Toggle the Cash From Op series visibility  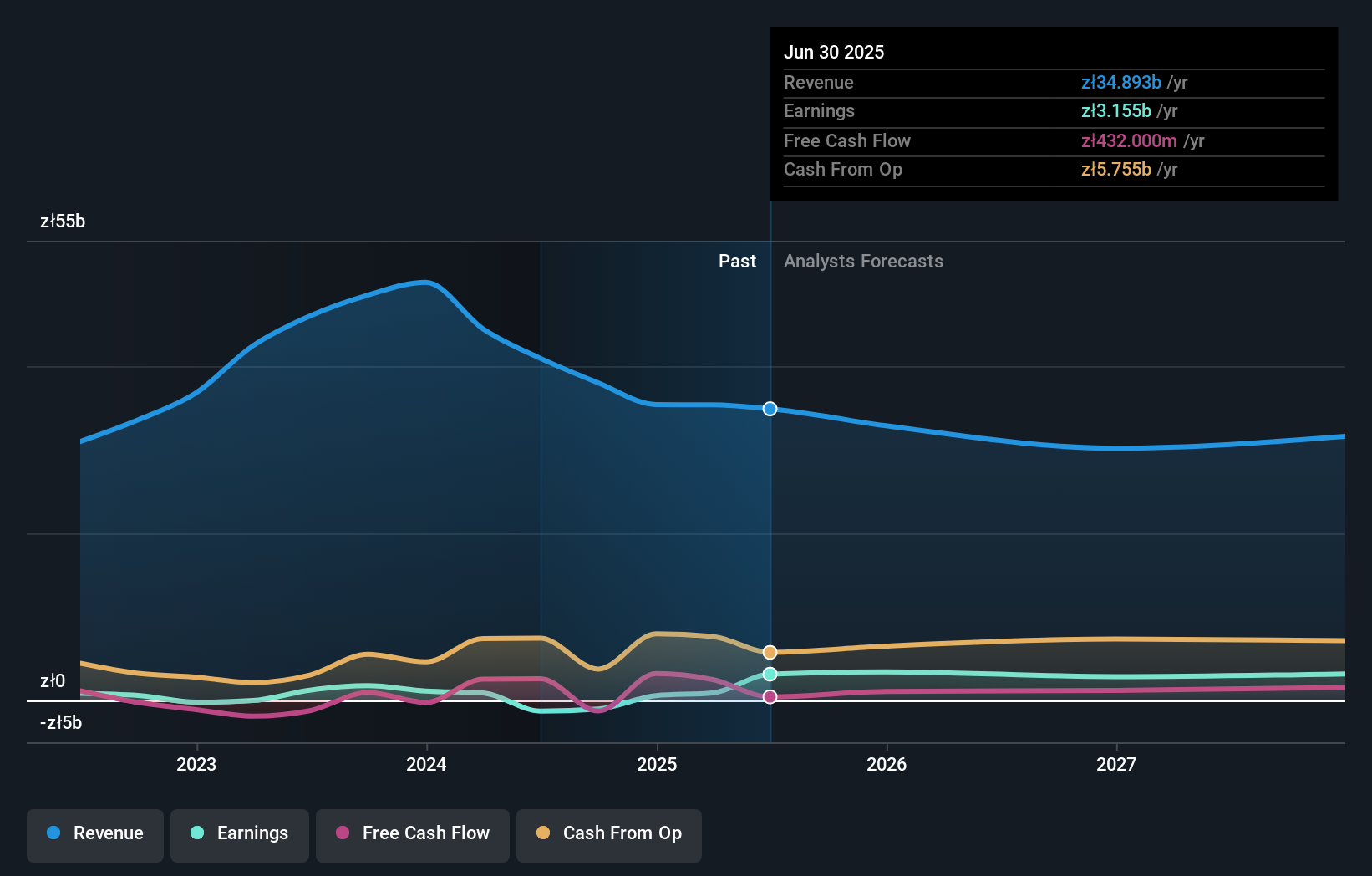click(608, 833)
